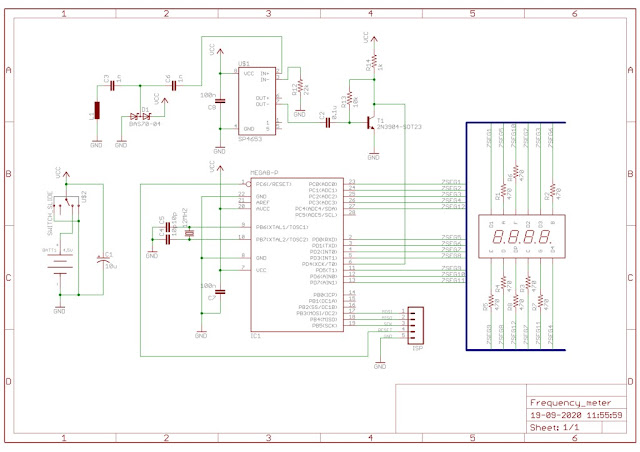Click the 12MHz crystal value label
Screen dimensions: 640x452
(x=184, y=217)
